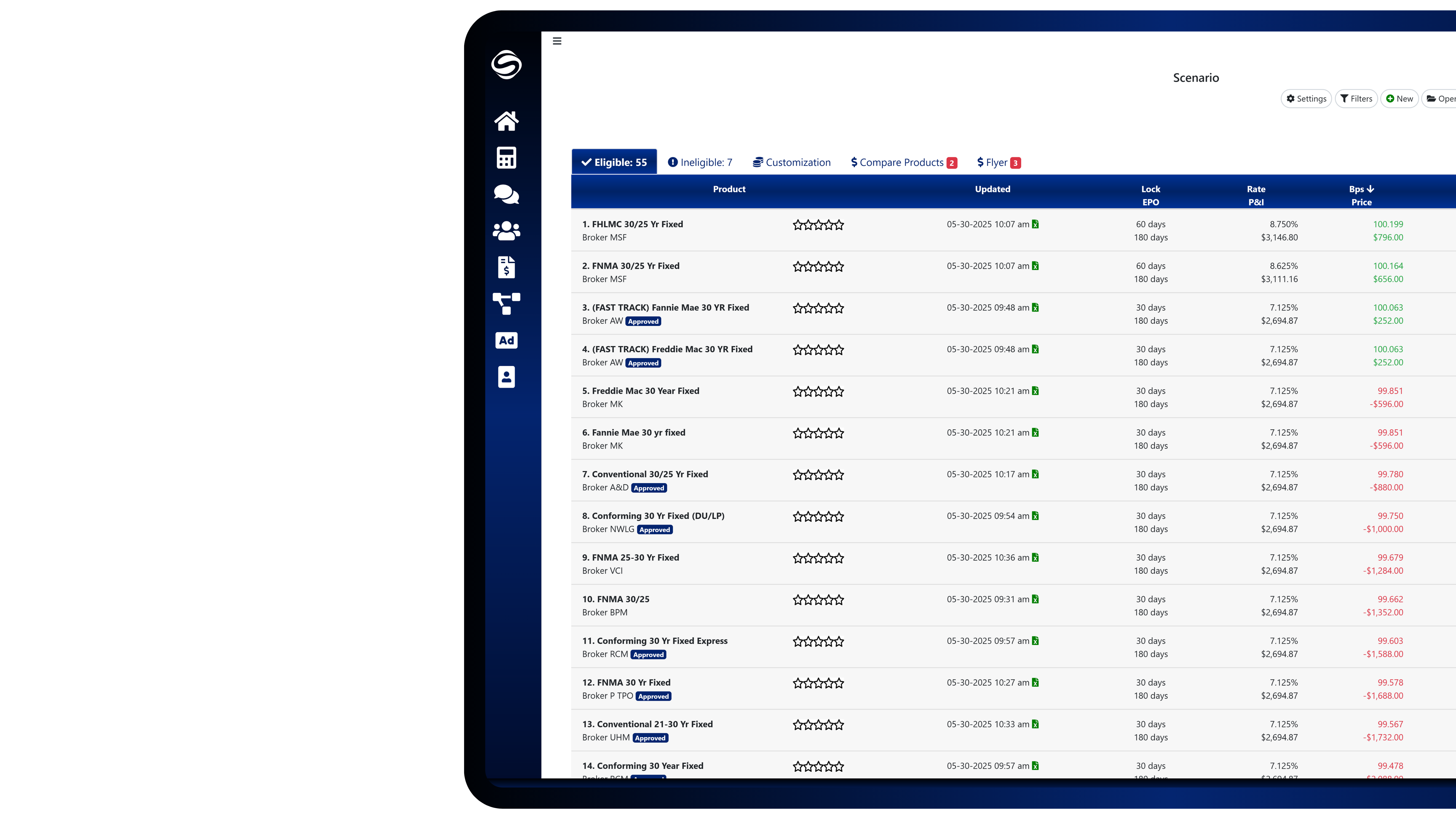Sort by the Product column header
Viewport: 1456px width, 819px height.
pyautogui.click(x=729, y=189)
